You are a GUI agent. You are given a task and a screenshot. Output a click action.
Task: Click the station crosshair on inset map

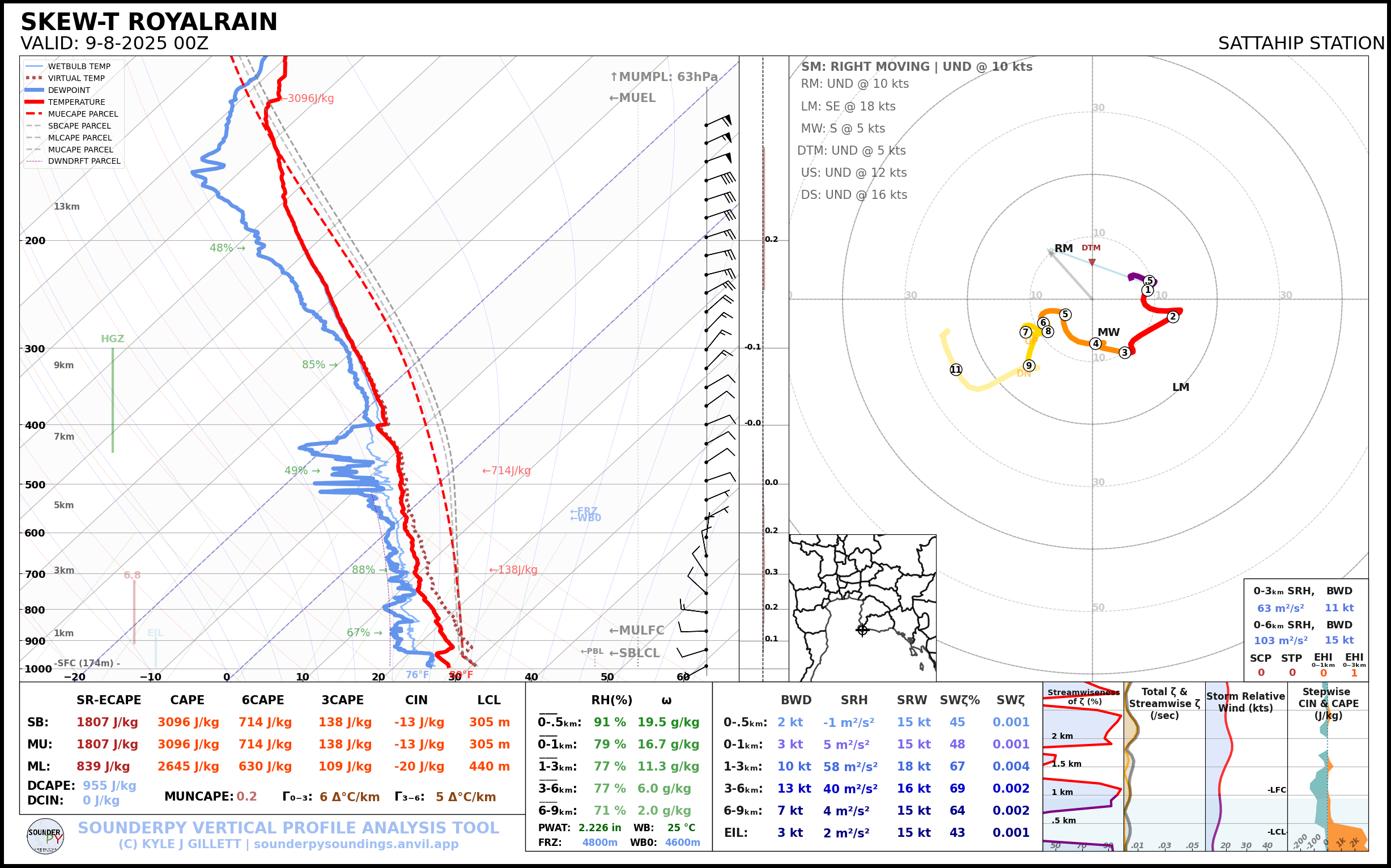tap(862, 630)
